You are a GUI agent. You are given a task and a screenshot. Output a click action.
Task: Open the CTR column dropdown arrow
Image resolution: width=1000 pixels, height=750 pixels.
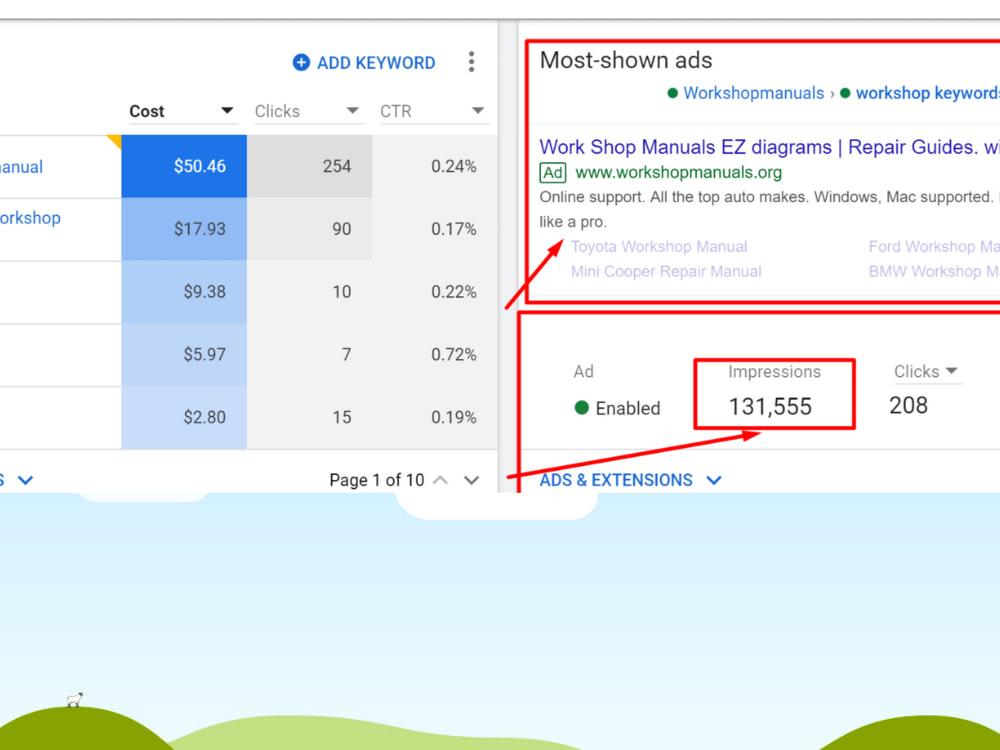(478, 110)
